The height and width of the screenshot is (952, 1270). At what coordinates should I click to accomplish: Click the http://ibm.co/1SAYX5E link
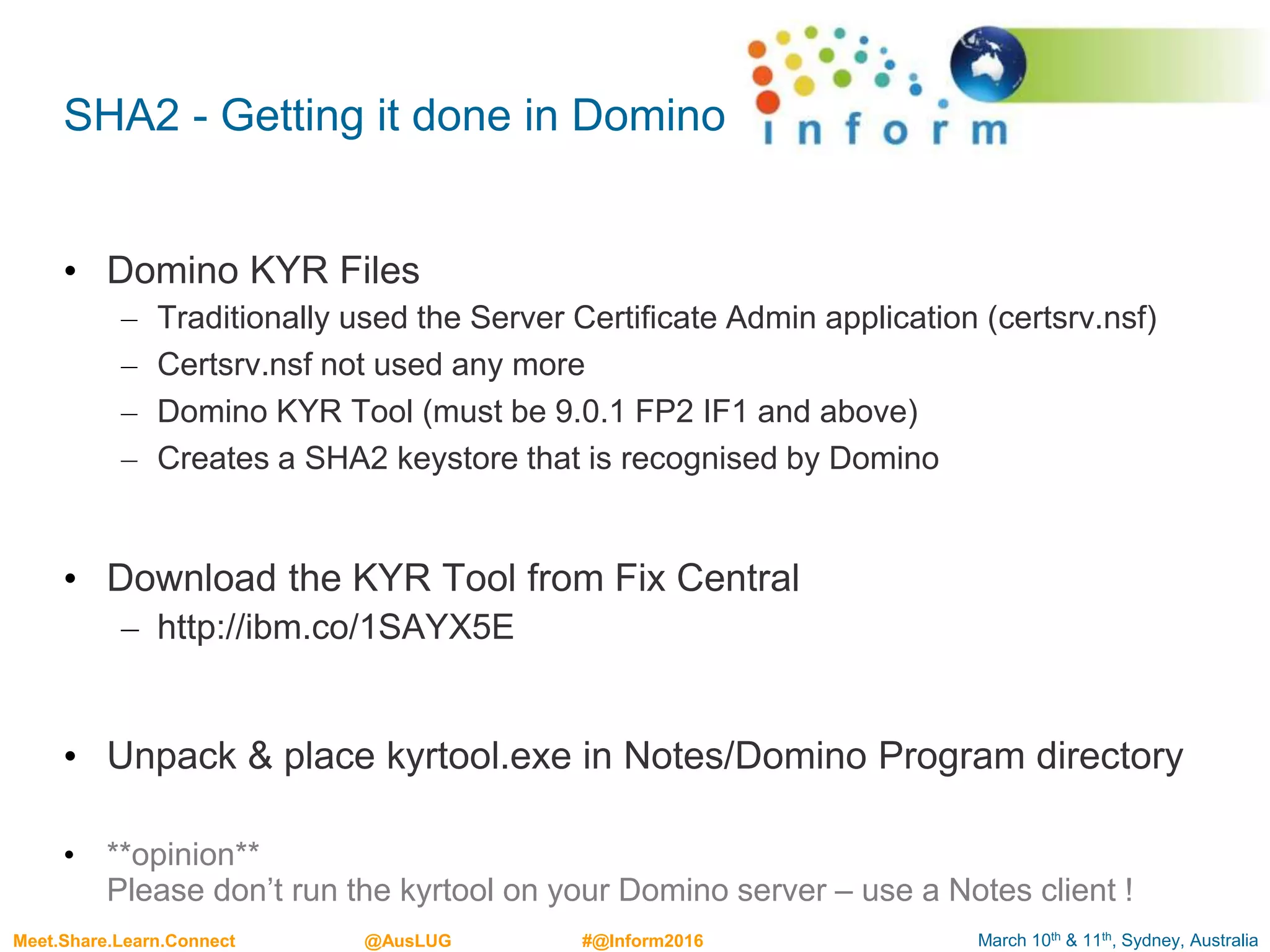(335, 627)
